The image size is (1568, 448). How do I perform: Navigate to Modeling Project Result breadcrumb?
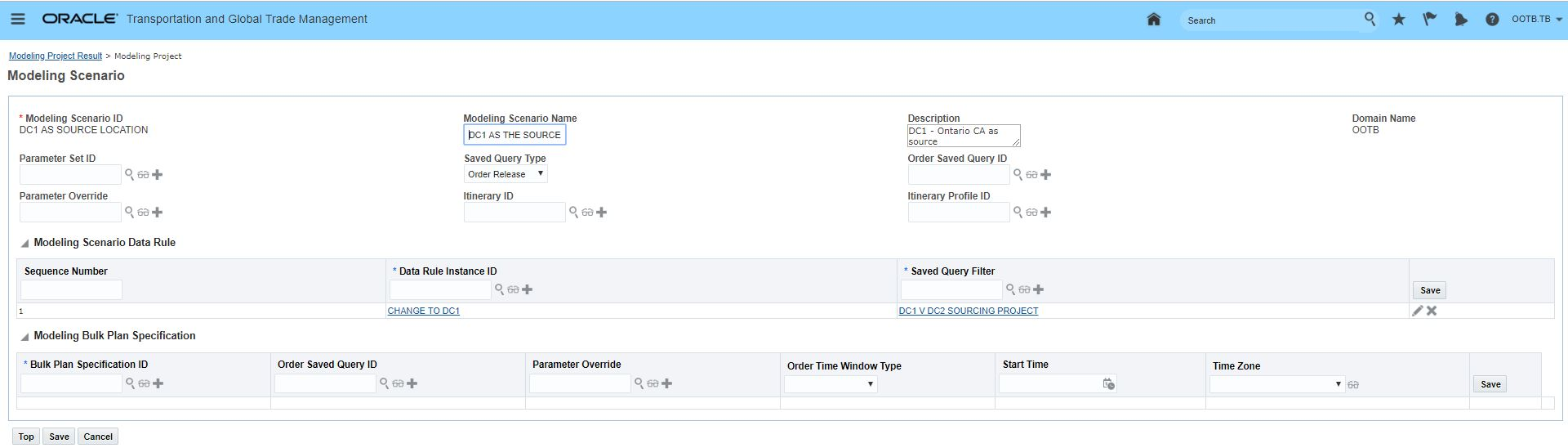(x=56, y=56)
